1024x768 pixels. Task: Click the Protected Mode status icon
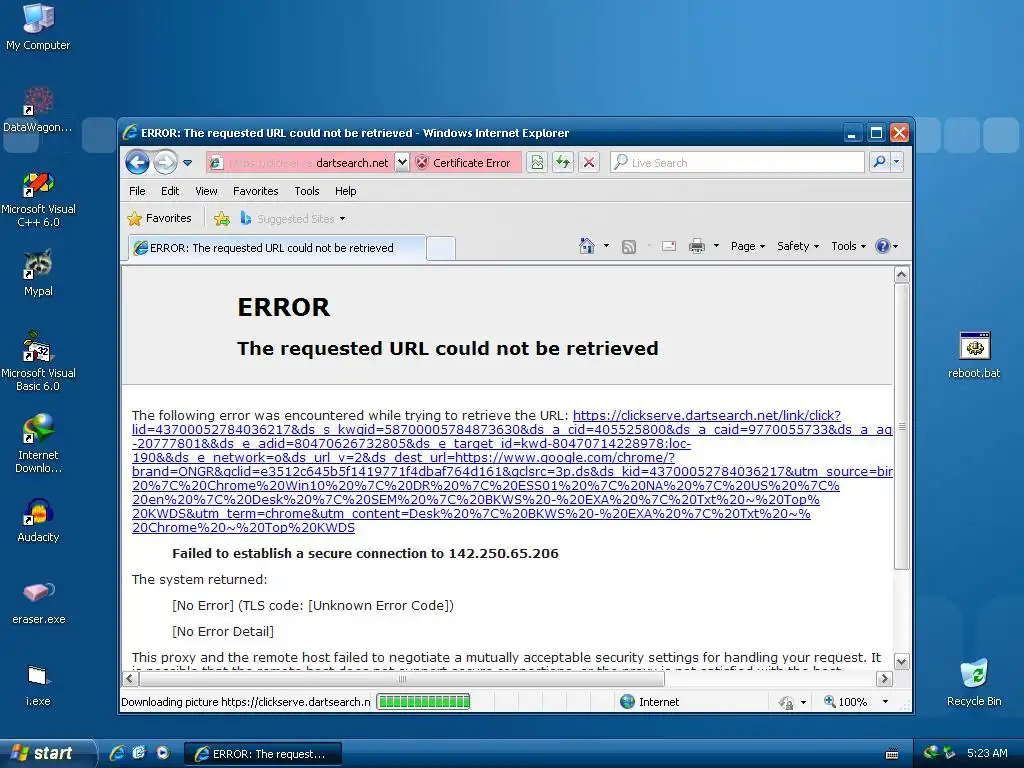pos(786,702)
